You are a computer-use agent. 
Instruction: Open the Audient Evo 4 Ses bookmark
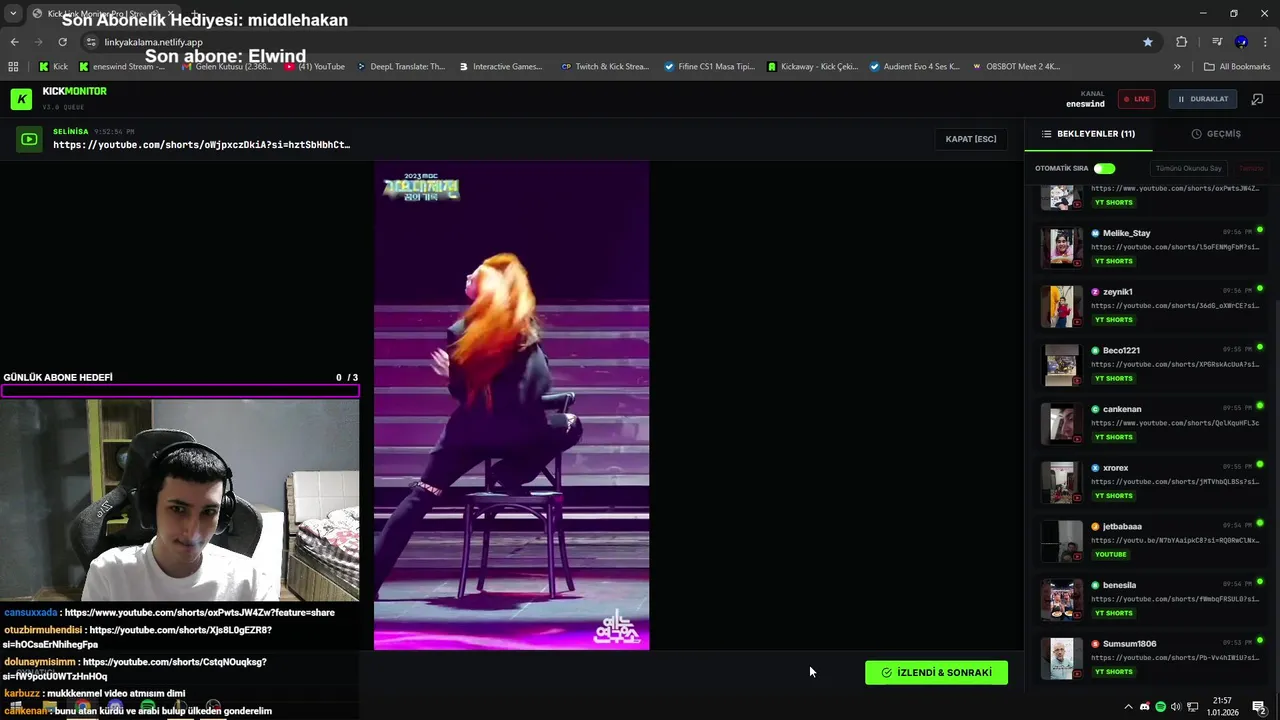click(x=915, y=67)
